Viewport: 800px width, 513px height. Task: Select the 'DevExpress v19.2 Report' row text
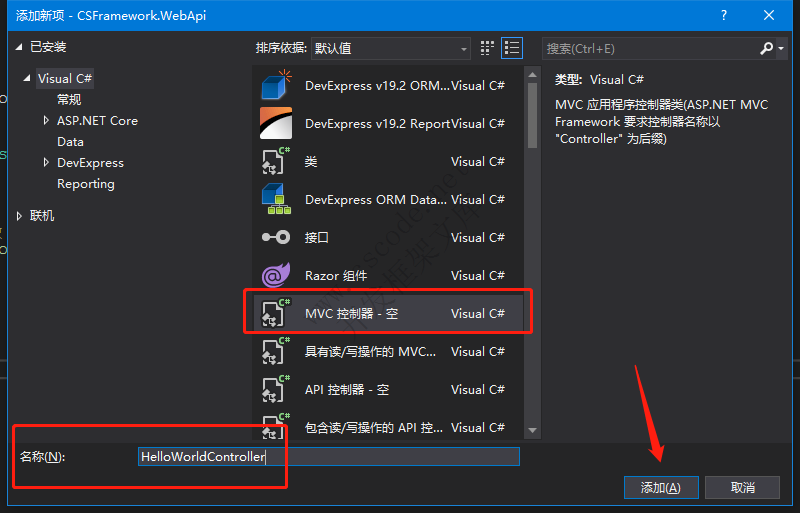(377, 124)
